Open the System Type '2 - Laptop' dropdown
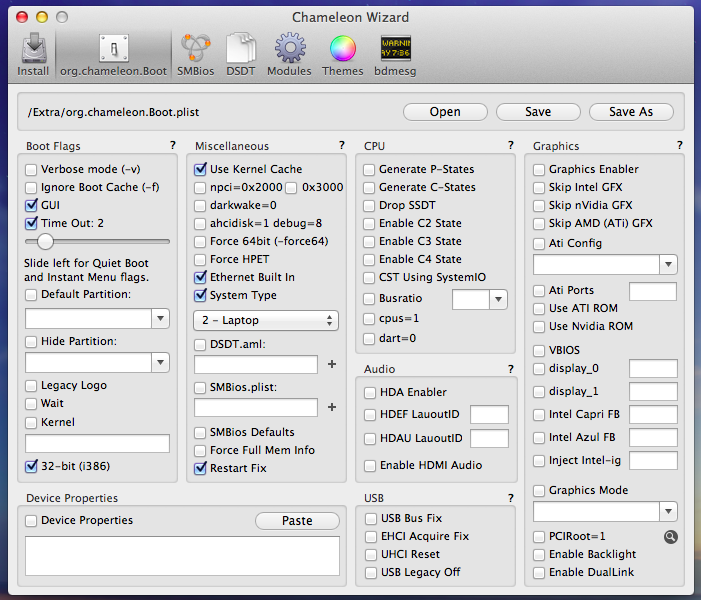The height and width of the screenshot is (600, 701). 265,320
